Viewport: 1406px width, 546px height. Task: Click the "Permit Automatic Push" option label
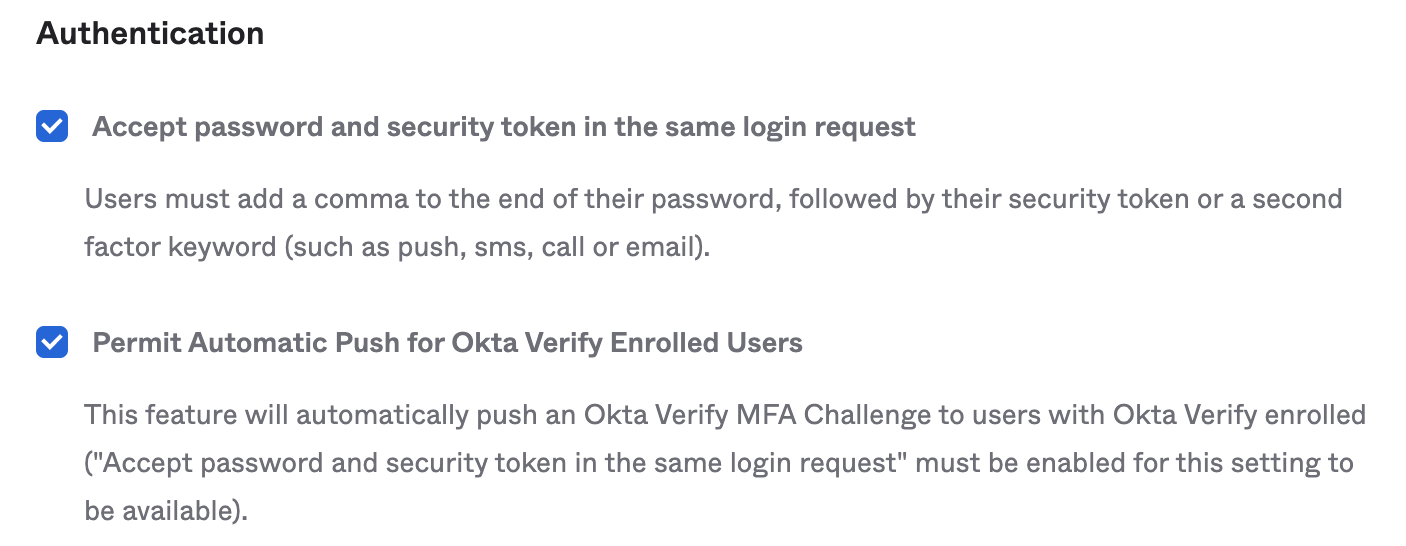pos(447,343)
